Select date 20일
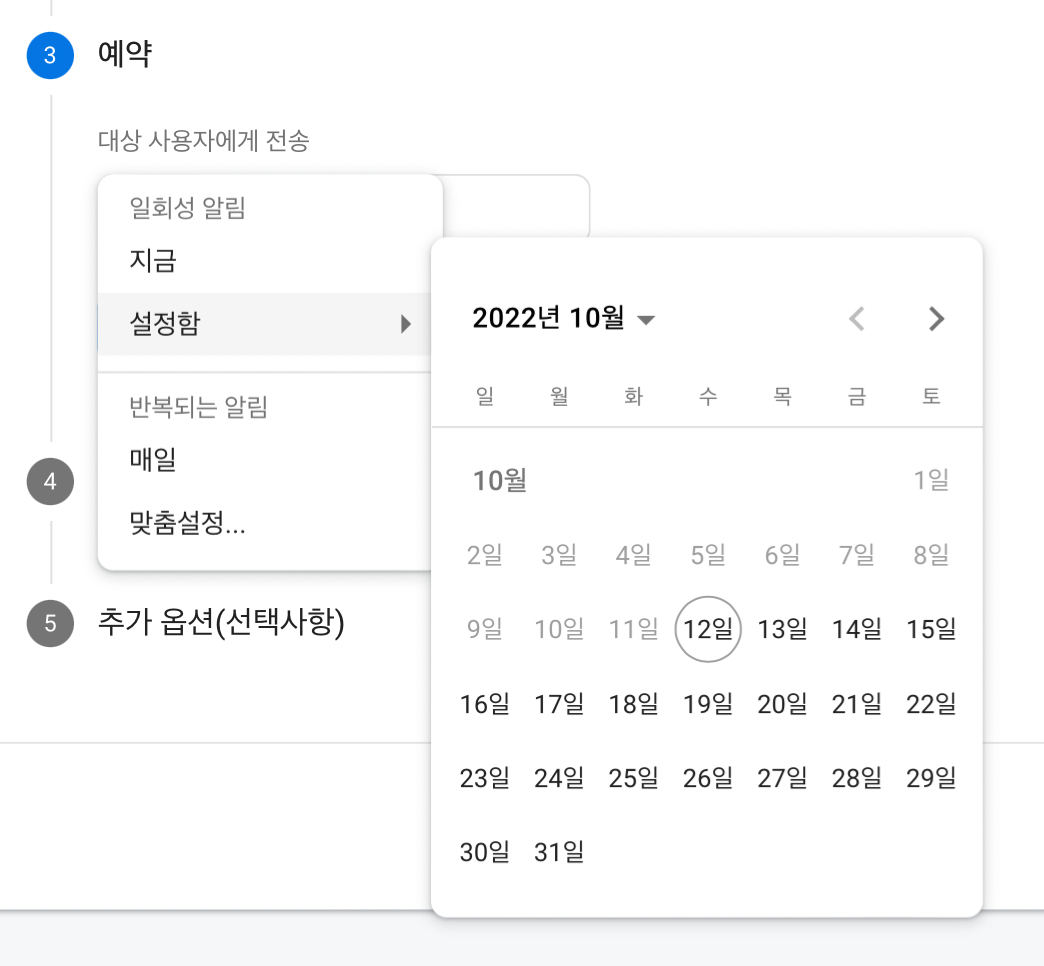Screen dimensions: 1044x966 [782, 704]
